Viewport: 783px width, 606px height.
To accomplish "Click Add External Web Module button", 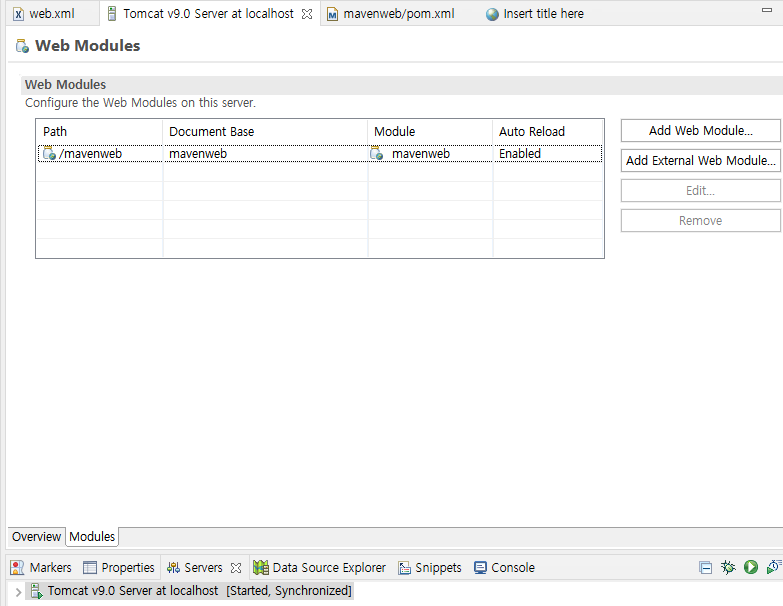I will pyautogui.click(x=701, y=161).
